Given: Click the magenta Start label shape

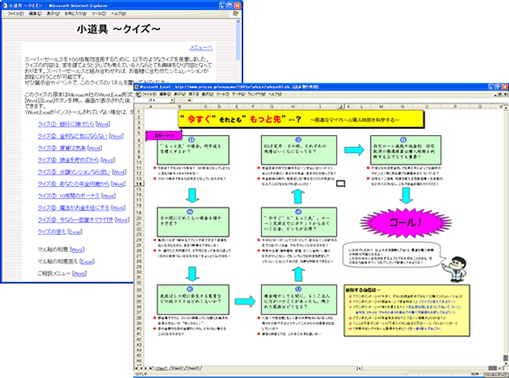Looking at the screenshot, I should coord(164,136).
